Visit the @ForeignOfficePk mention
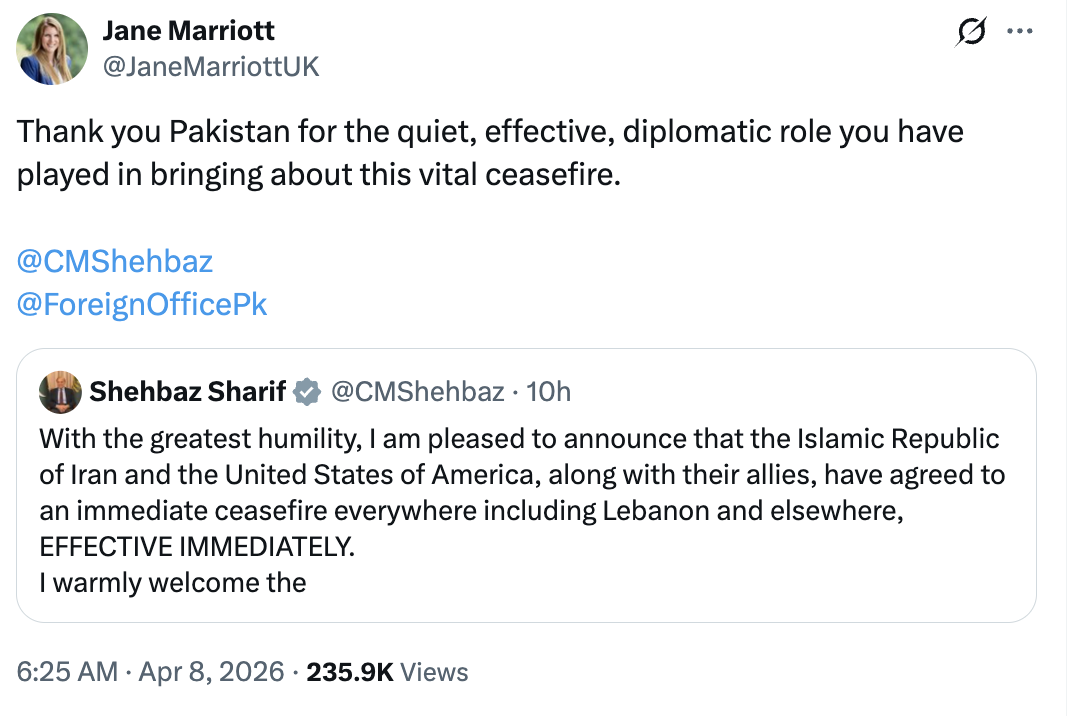1078x716 pixels. click(x=142, y=304)
